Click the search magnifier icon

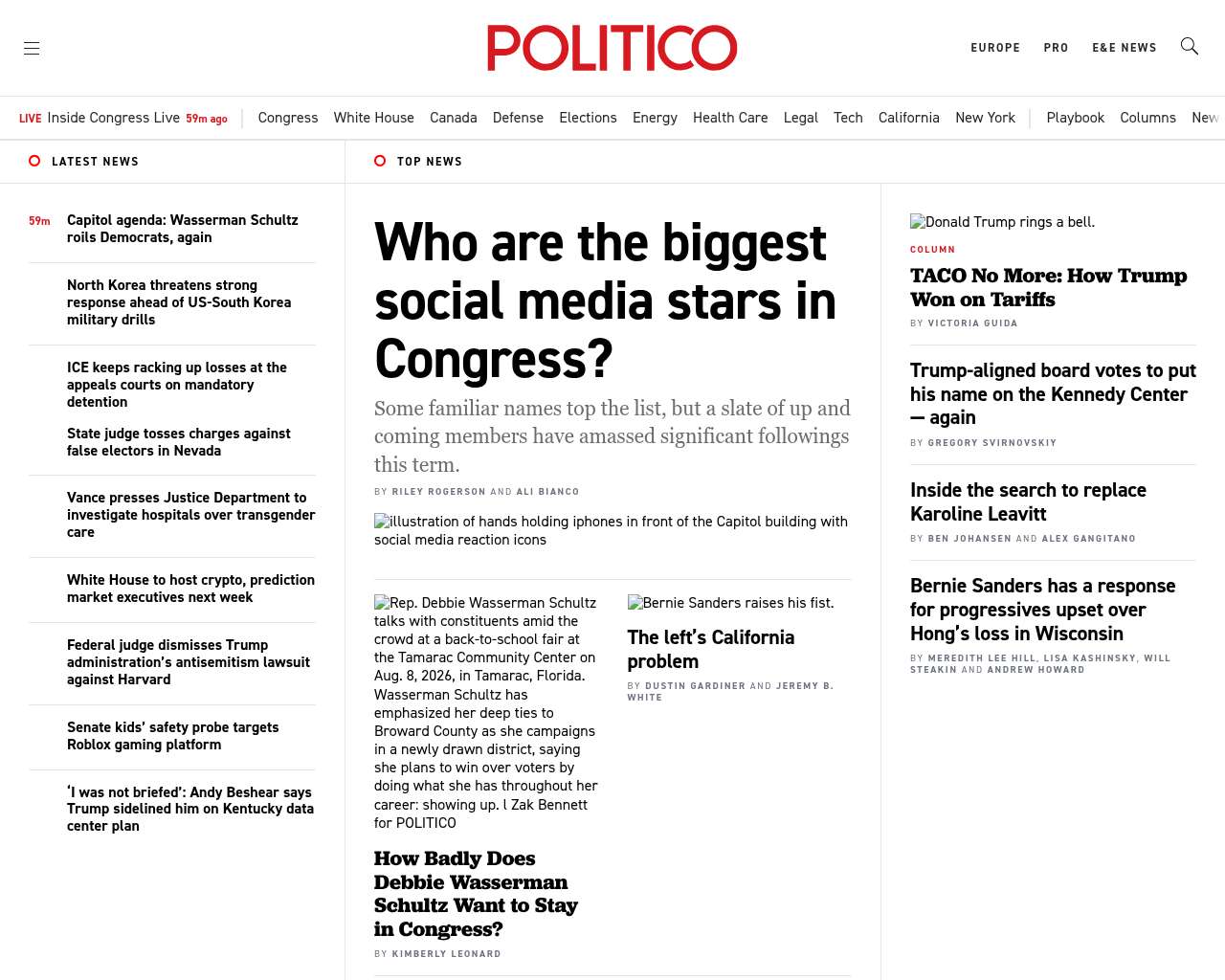[x=1190, y=46]
